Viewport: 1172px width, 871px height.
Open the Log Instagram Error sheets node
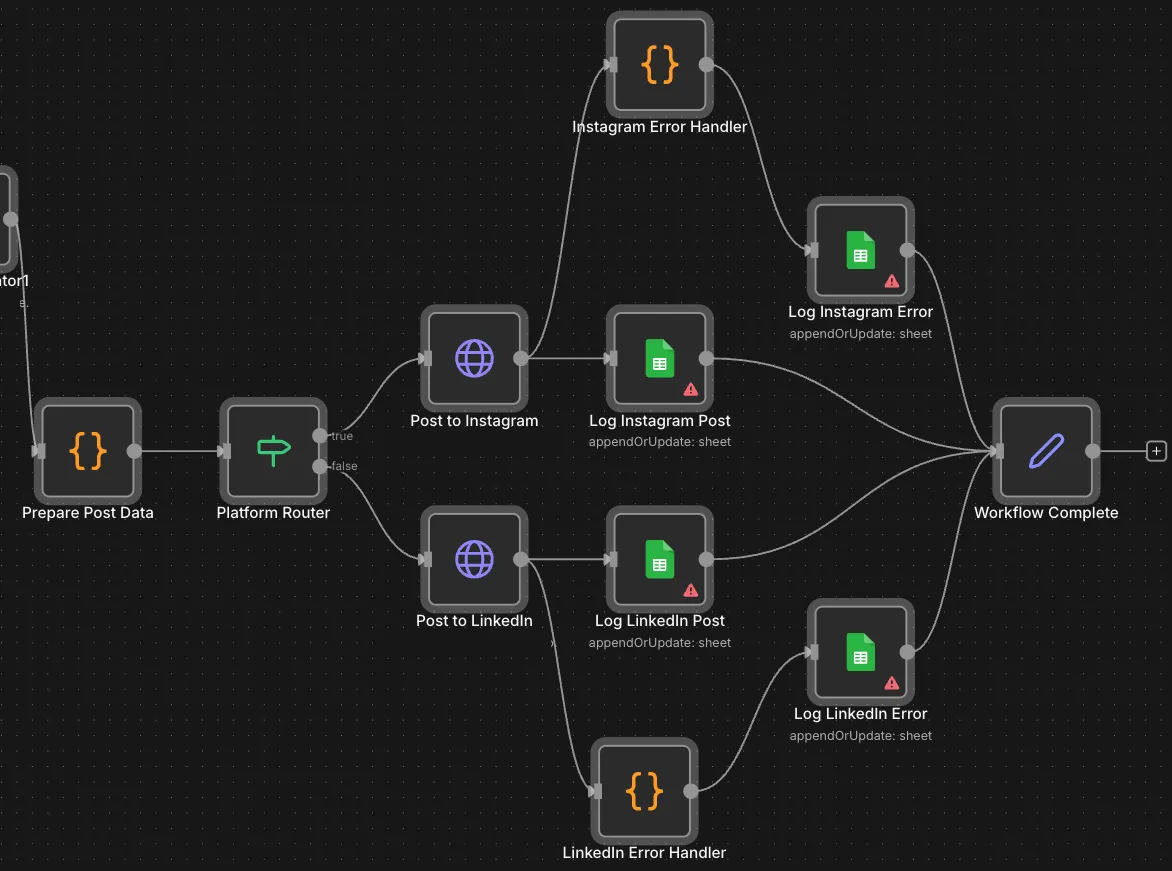[860, 250]
